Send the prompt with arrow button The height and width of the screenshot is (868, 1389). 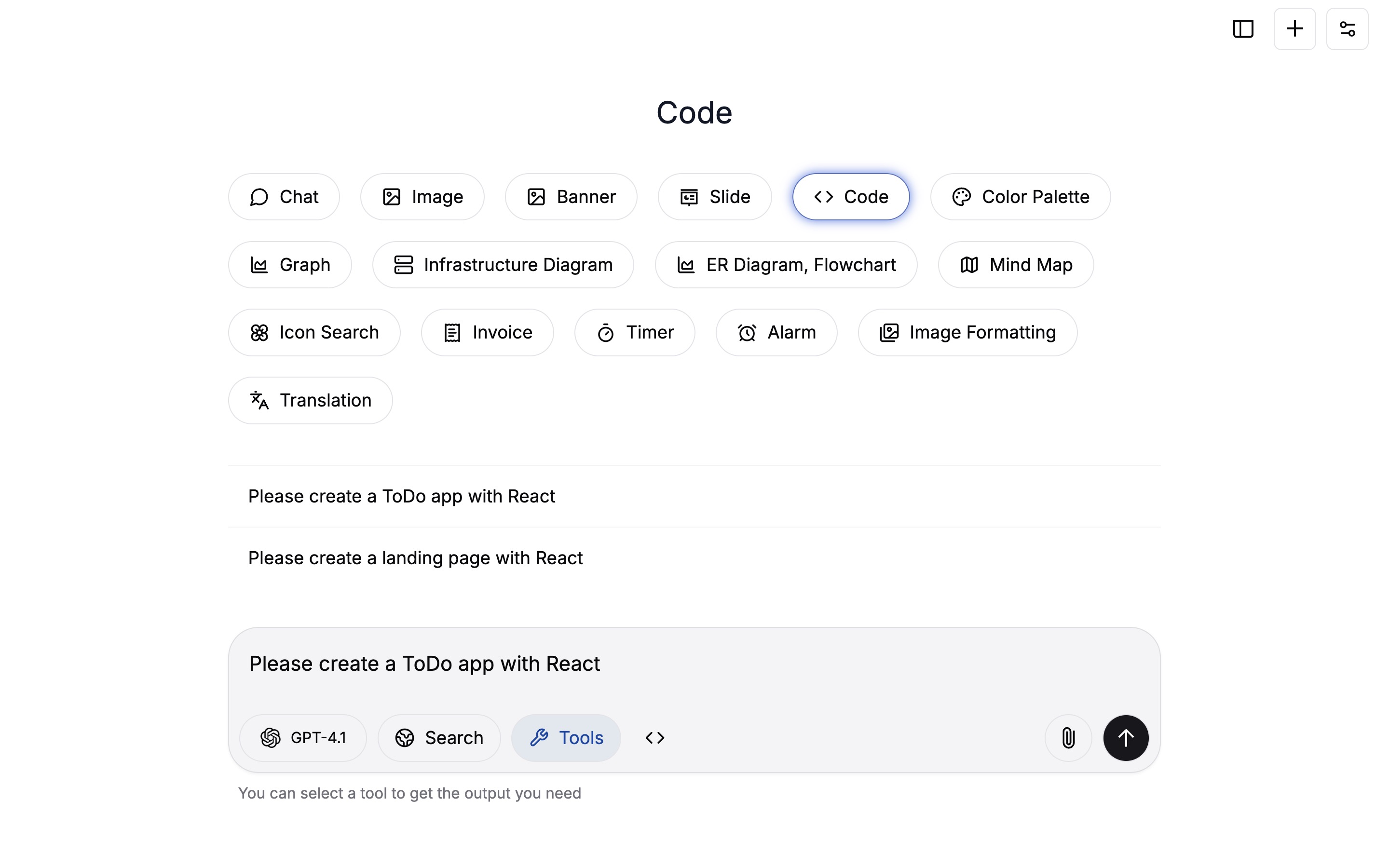pos(1126,738)
